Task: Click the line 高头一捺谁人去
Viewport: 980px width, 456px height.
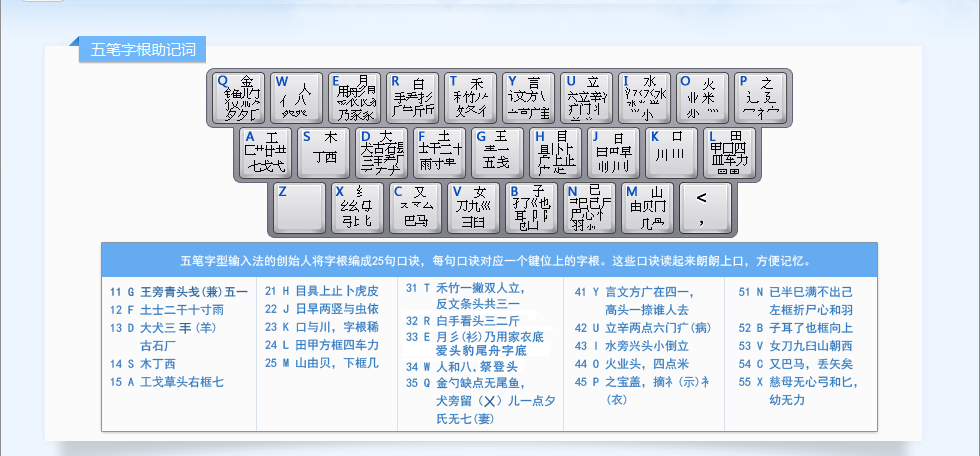Action: point(647,310)
